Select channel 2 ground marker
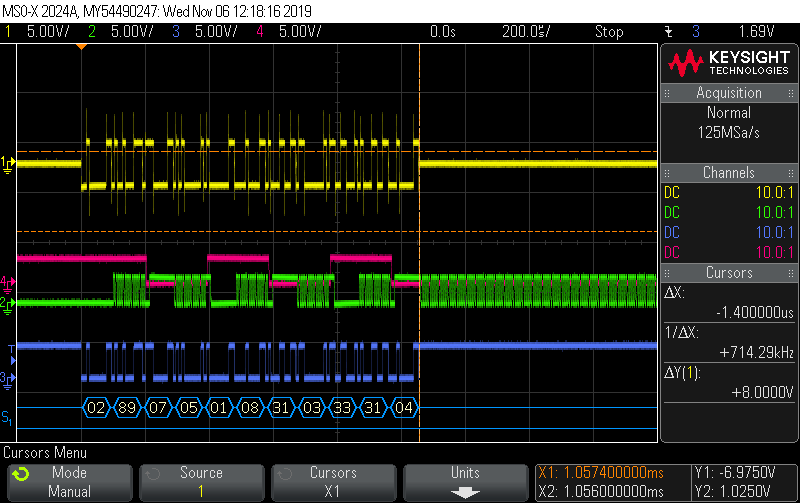Image resolution: width=800 pixels, height=503 pixels. click(x=8, y=305)
